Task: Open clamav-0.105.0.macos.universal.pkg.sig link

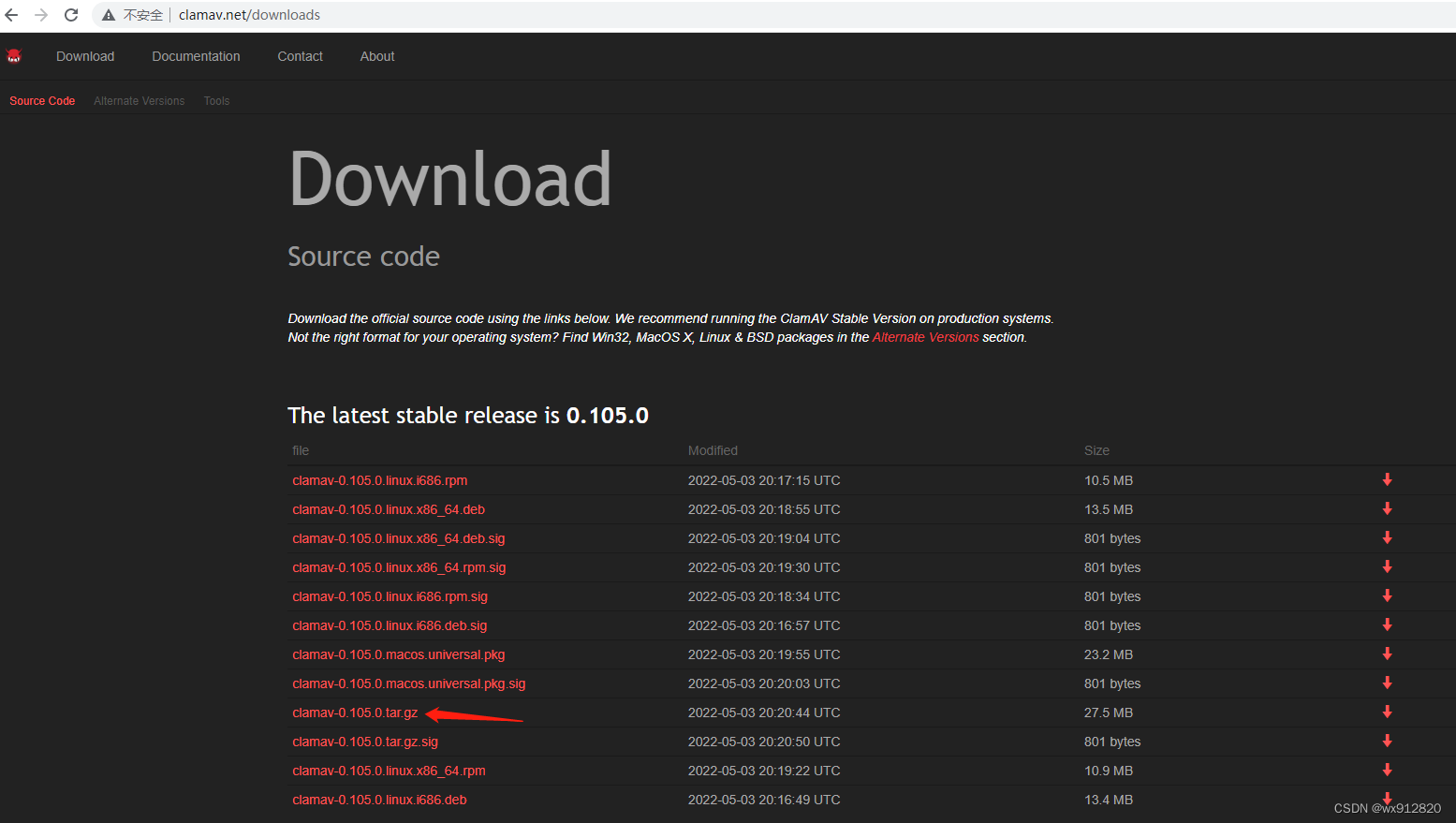Action: (x=409, y=683)
